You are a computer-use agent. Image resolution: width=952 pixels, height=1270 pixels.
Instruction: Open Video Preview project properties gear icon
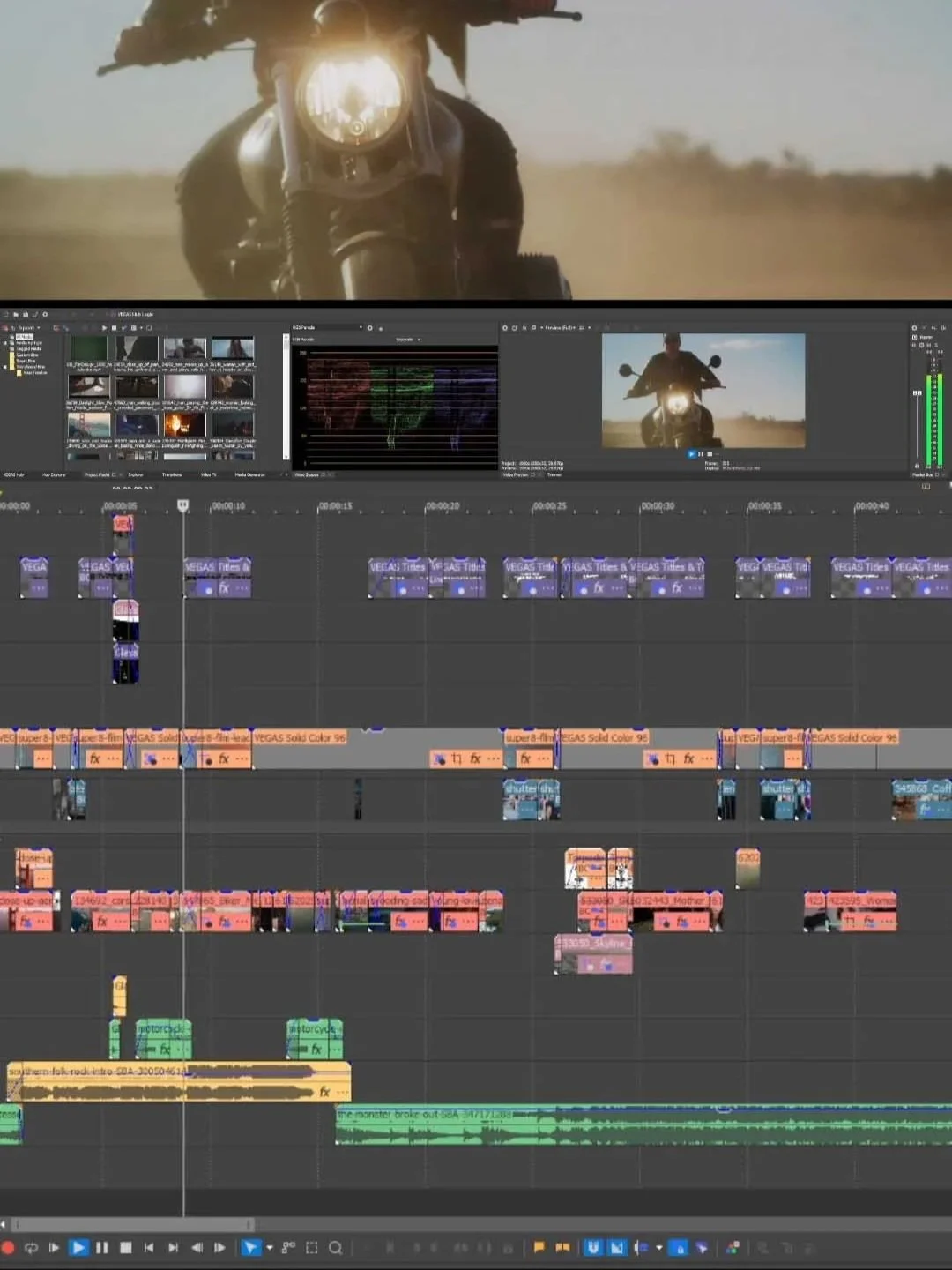pyautogui.click(x=505, y=328)
